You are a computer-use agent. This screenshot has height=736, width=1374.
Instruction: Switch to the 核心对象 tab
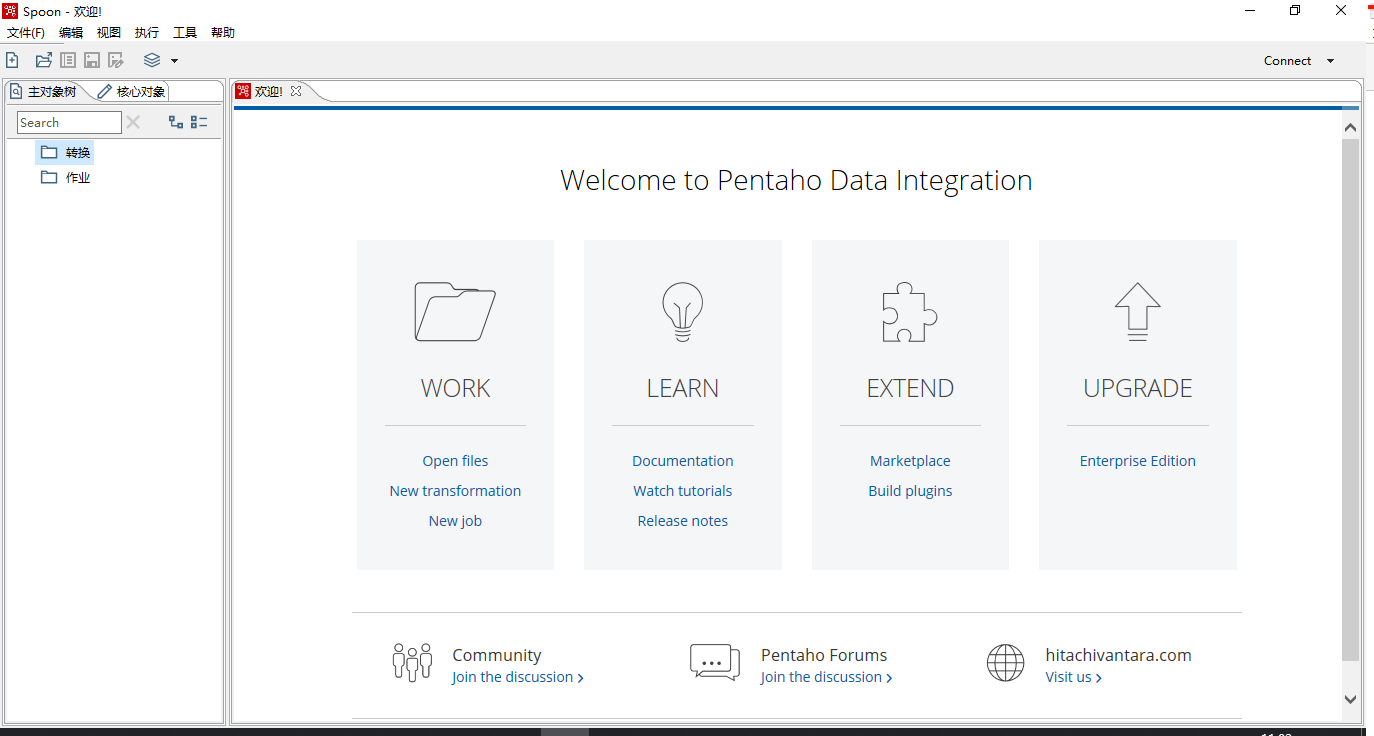coord(132,91)
